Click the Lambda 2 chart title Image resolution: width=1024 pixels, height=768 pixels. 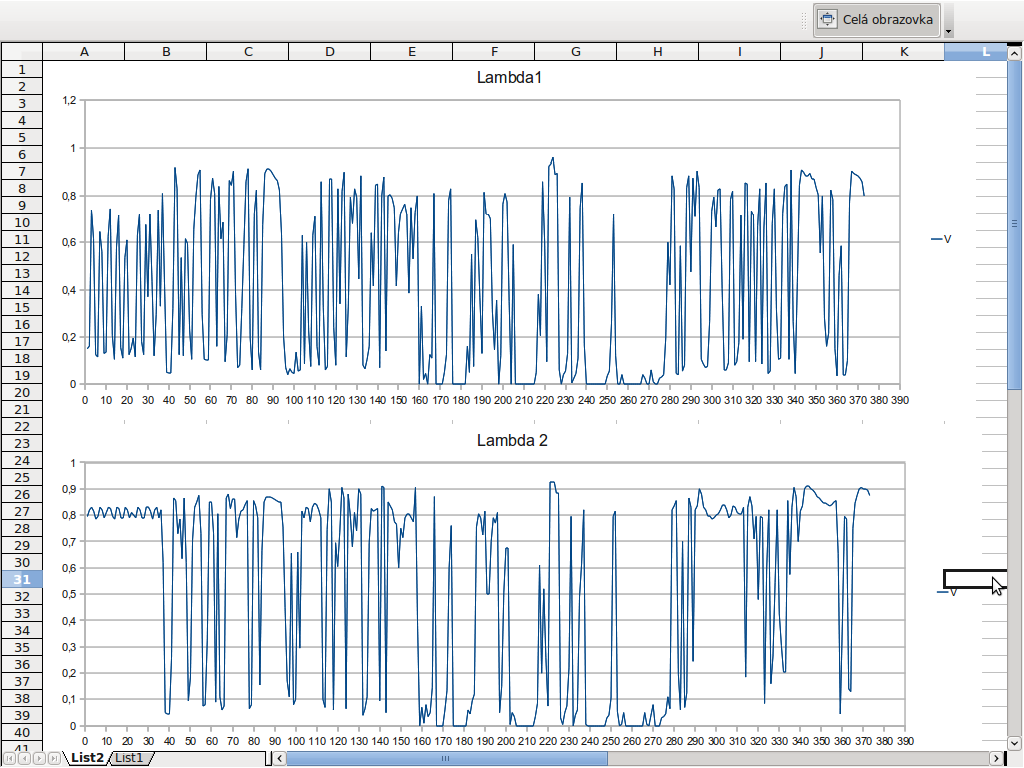(x=512, y=440)
